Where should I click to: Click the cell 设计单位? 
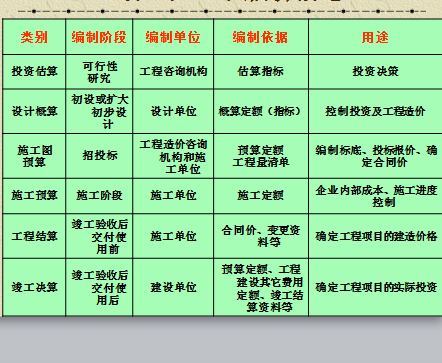[173, 111]
